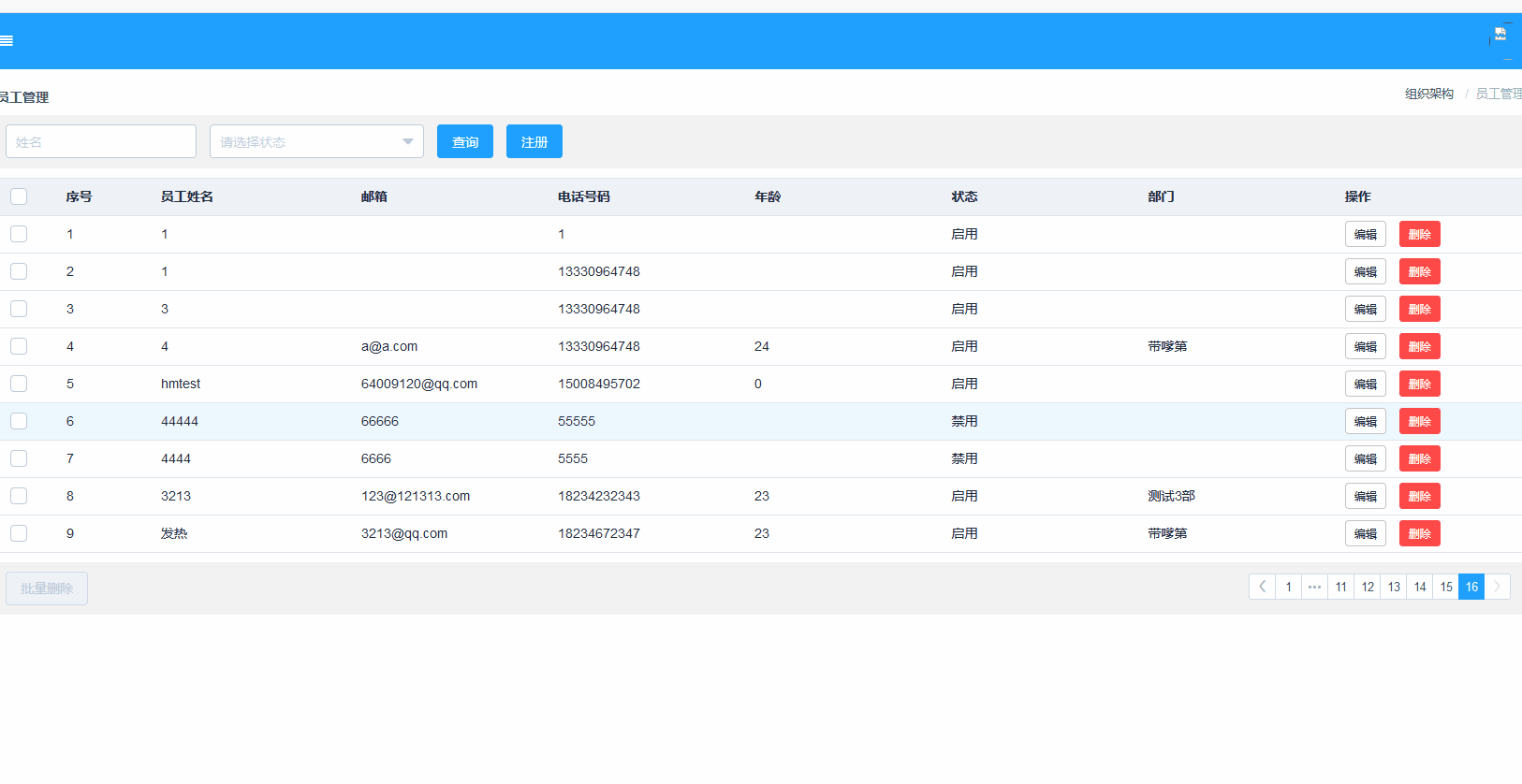
Task: Toggle the hamburger sidebar menu icon
Action: point(6,40)
